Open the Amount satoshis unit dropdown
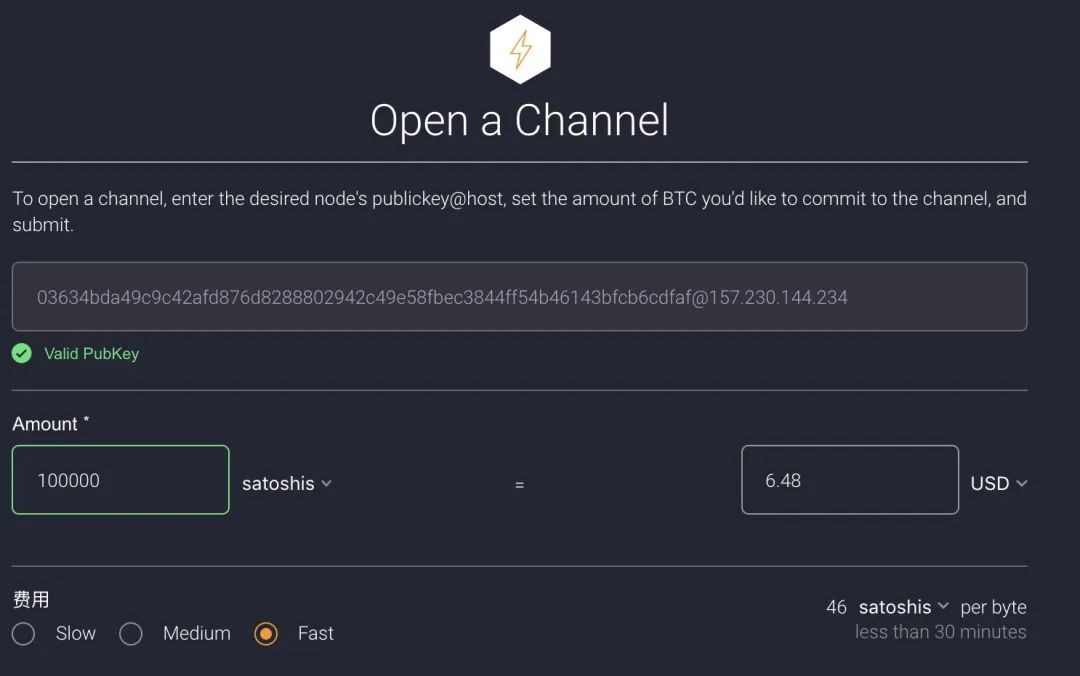This screenshot has width=1080, height=676. [286, 483]
